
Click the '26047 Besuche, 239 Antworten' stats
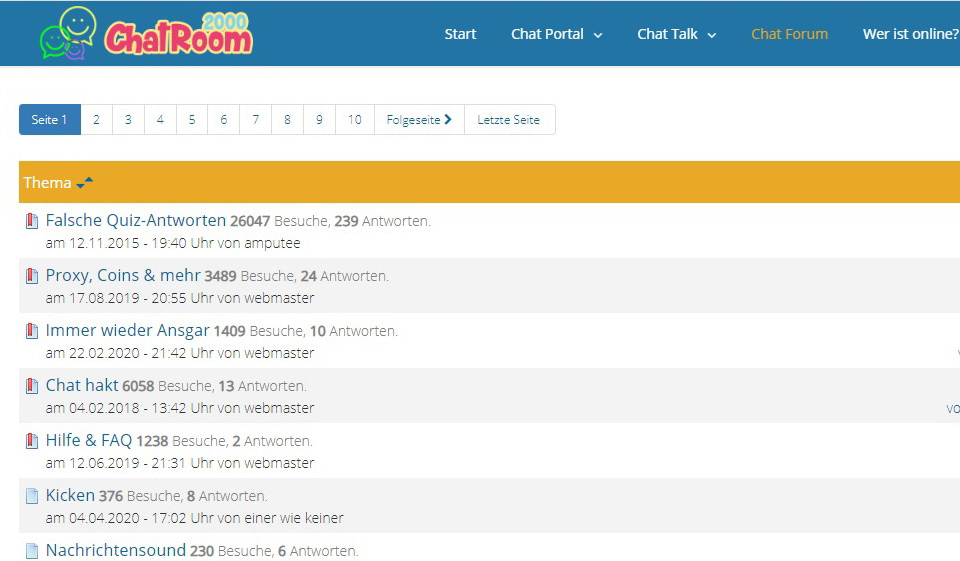tap(331, 221)
